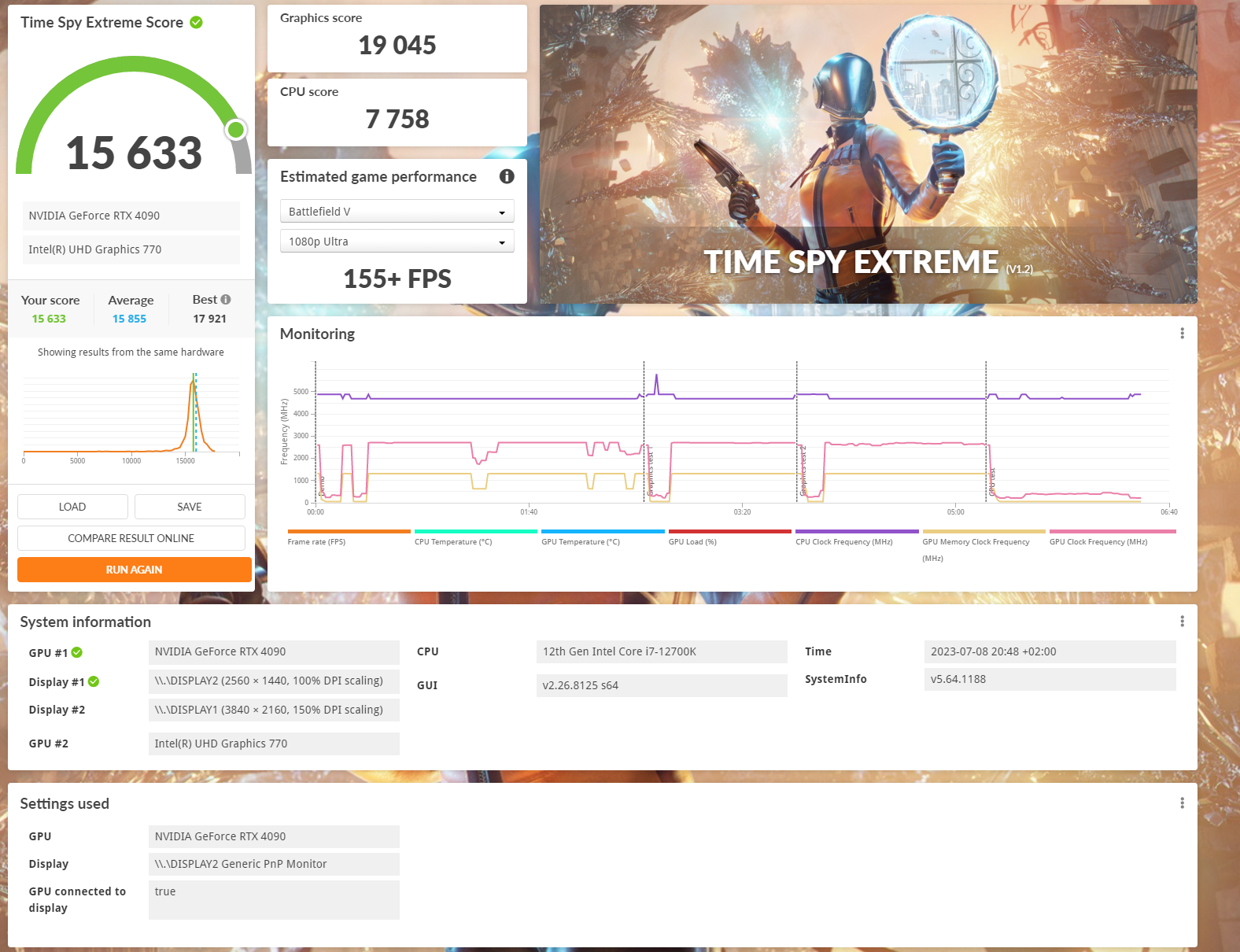
Task: Click the LOAD button
Action: click(x=72, y=507)
